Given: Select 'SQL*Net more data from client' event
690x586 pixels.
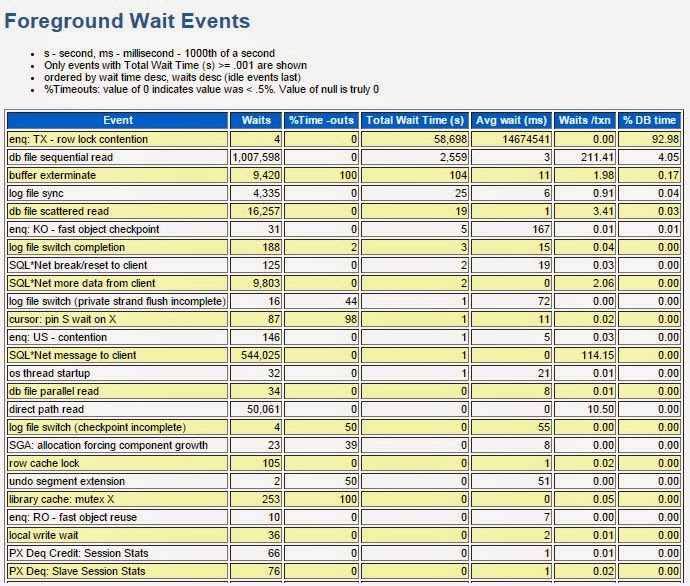Looking at the screenshot, I should pos(118,284).
